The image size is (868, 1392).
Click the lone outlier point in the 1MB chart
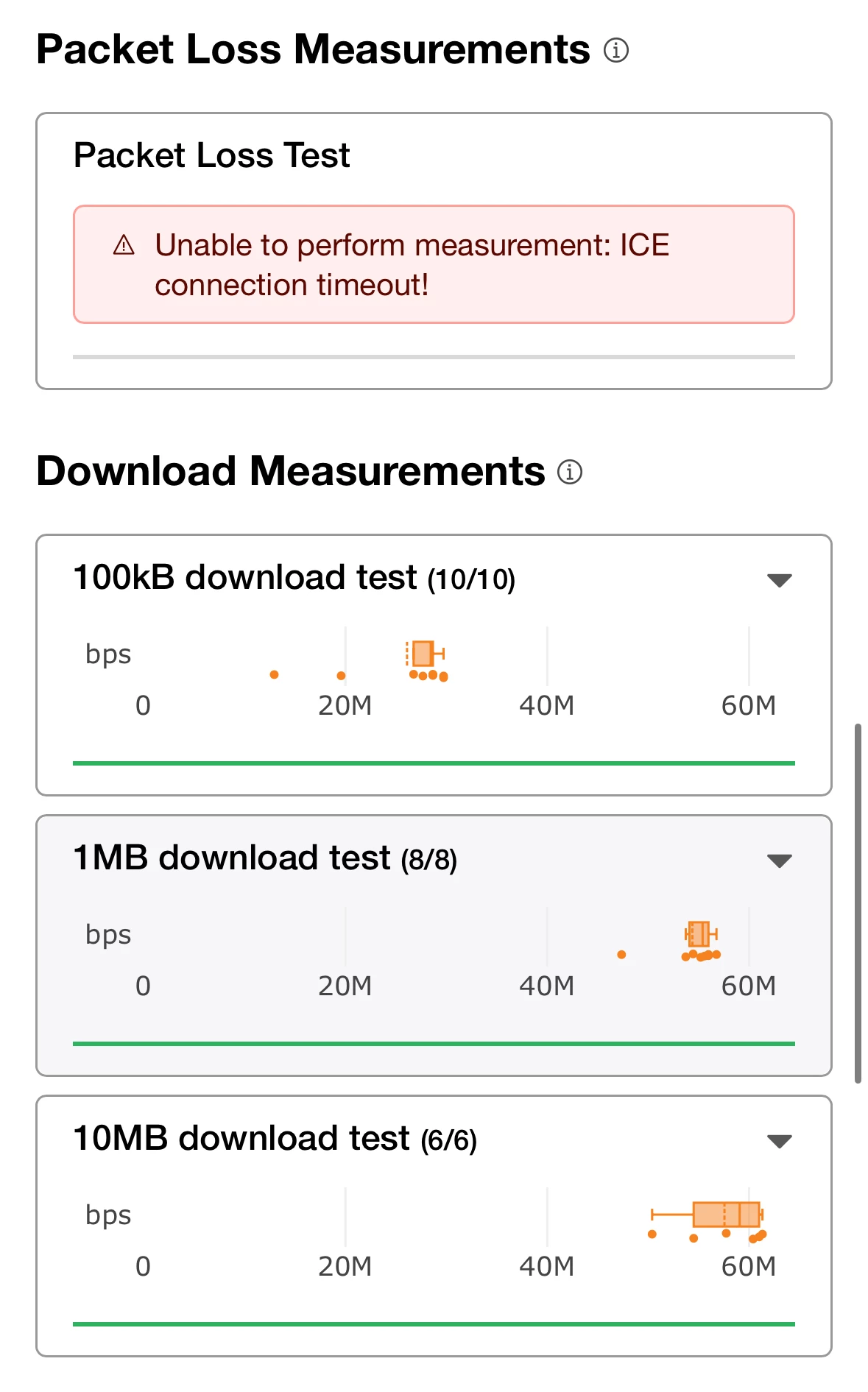[621, 955]
